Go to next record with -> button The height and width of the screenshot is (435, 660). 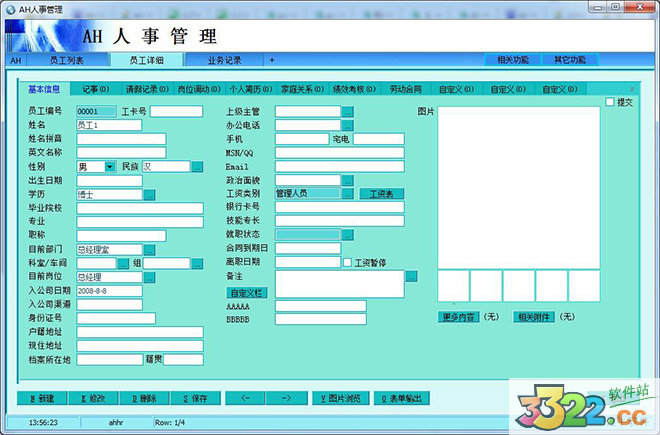click(x=287, y=398)
